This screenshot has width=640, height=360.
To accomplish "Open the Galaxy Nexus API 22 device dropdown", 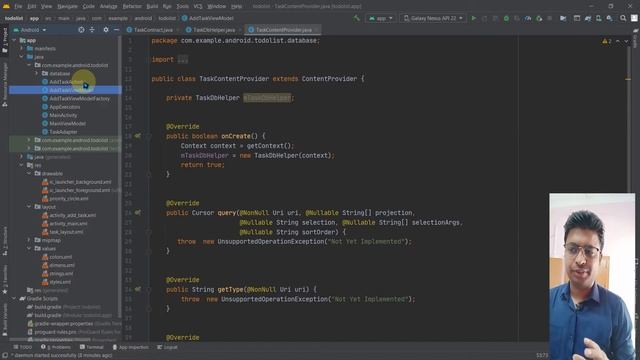I will click(x=433, y=18).
